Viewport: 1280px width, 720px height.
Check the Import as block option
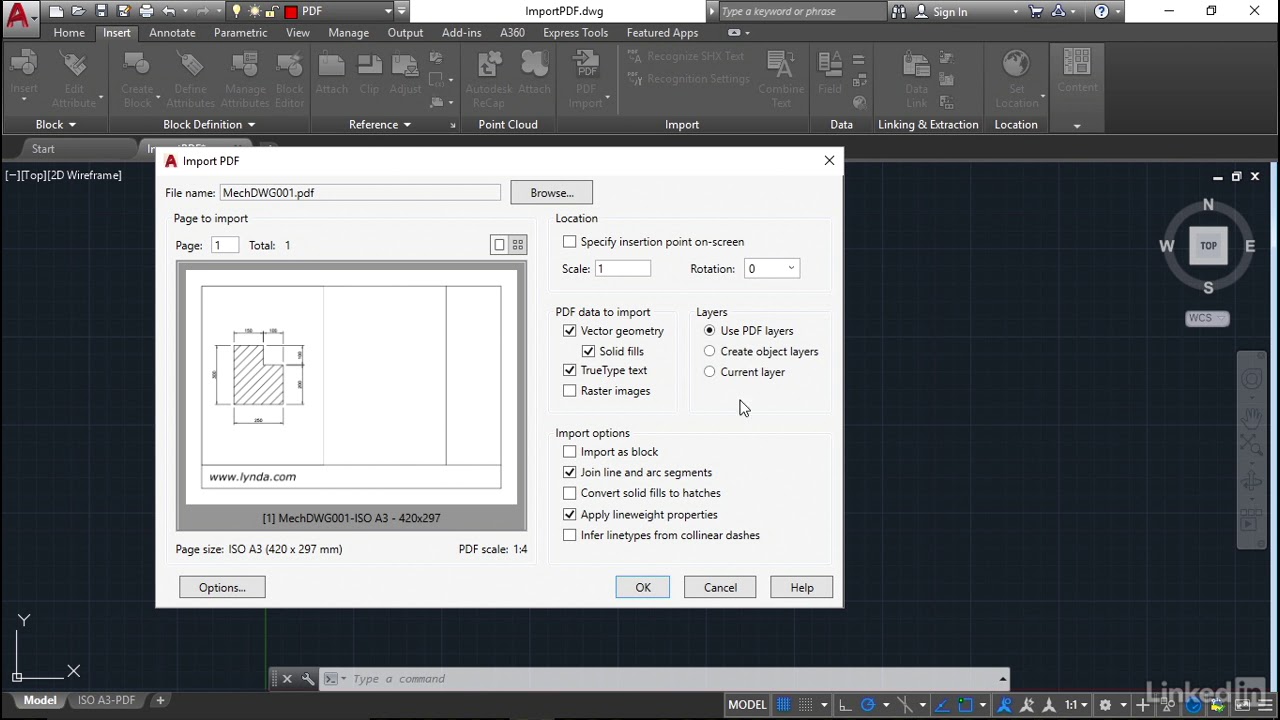570,452
